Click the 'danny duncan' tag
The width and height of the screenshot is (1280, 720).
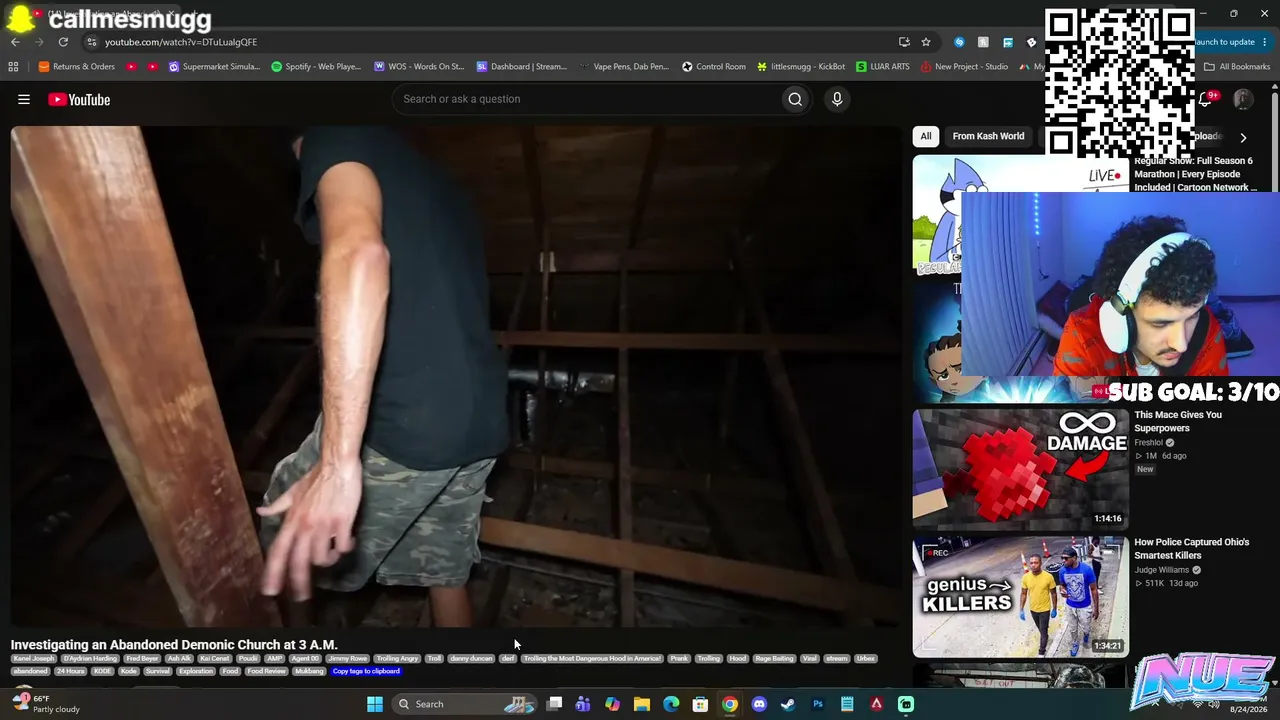point(471,659)
